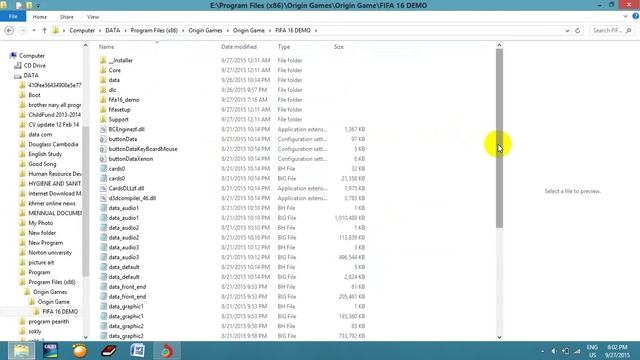Viewport: 640px width, 360px height.
Task: Sort files by the Name column
Action: pos(107,47)
